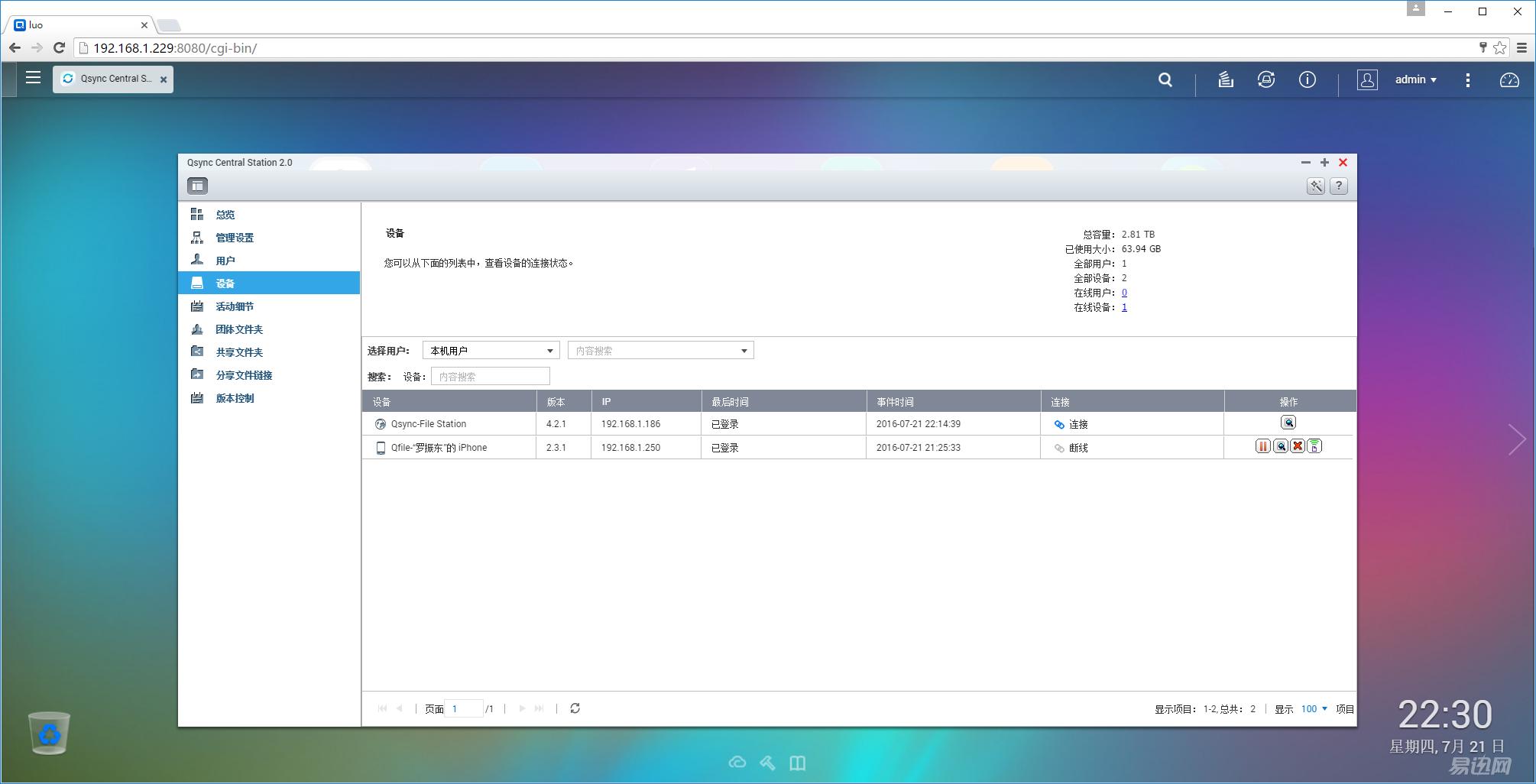
Task: Open the 用户 users section
Action: pos(269,261)
